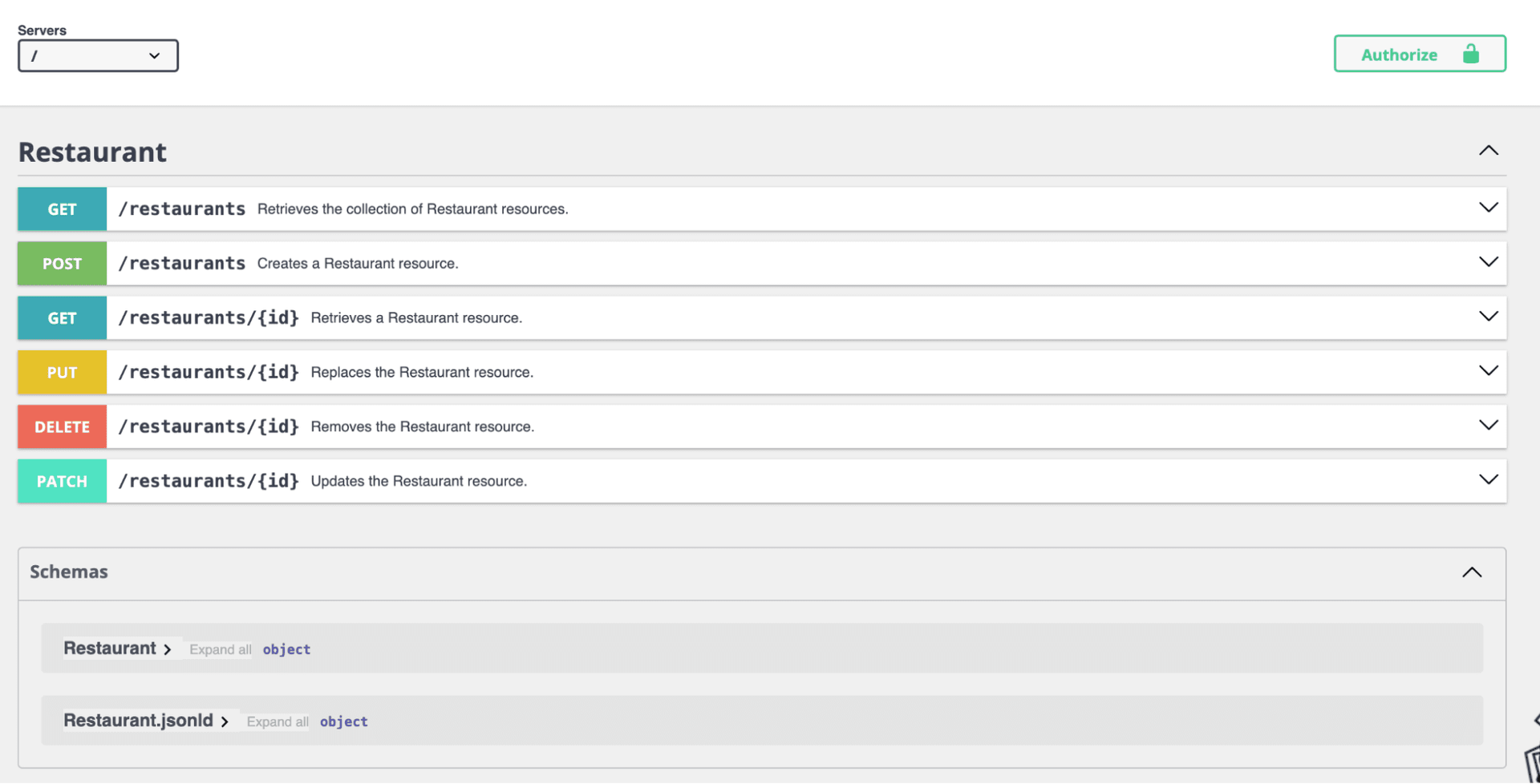This screenshot has height=784, width=1540.
Task: Click the PUT method badge
Action: coord(62,373)
